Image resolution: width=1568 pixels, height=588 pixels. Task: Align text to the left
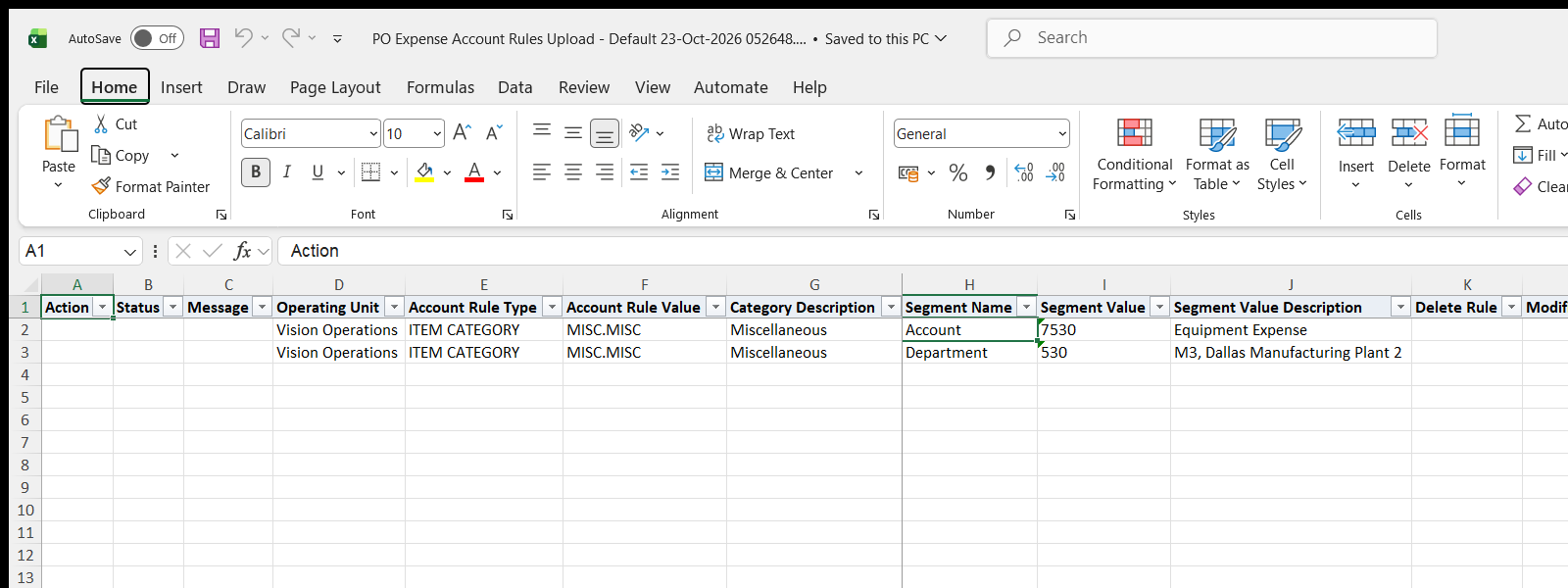point(542,172)
